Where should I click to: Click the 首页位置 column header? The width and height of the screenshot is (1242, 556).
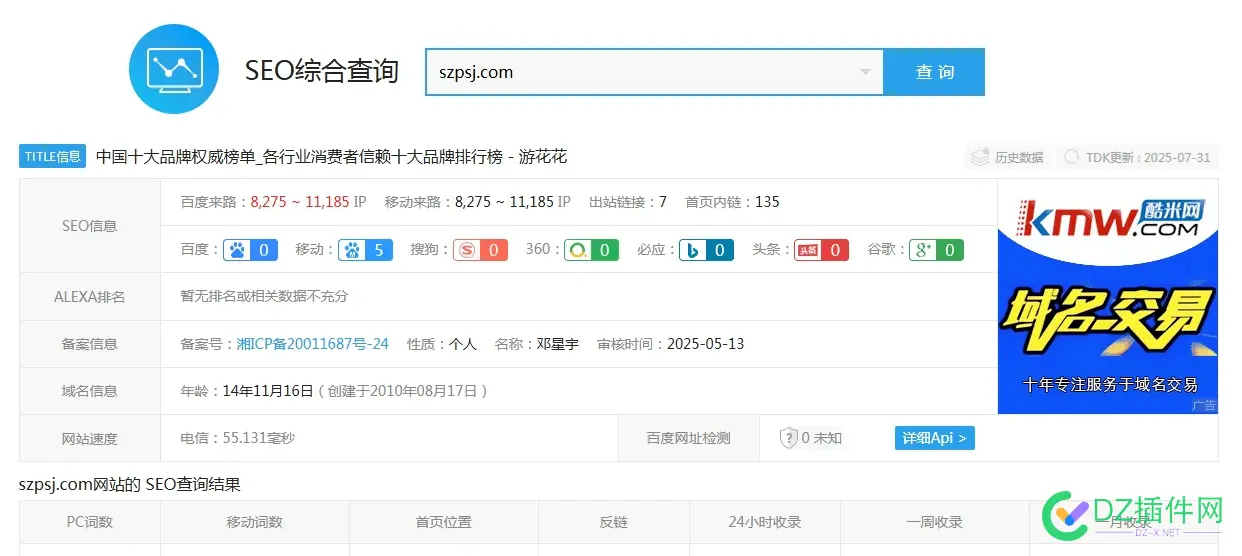[444, 522]
